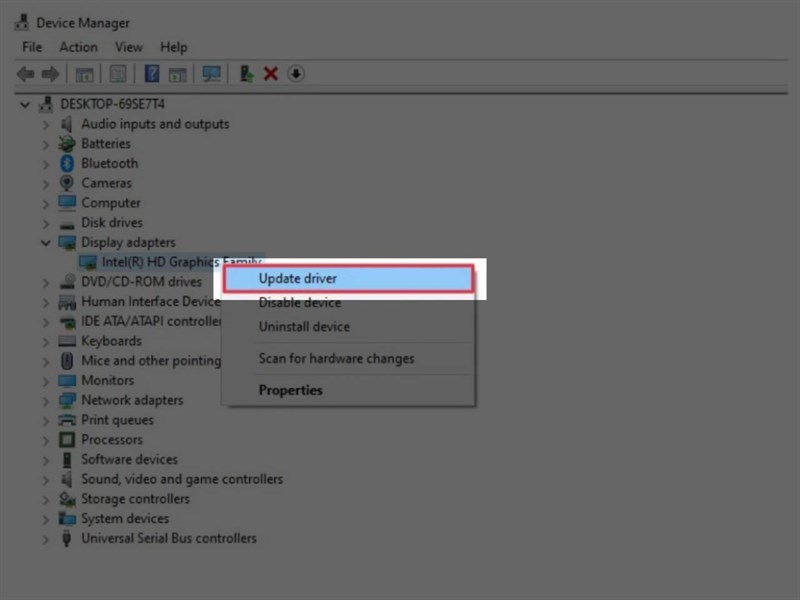Image resolution: width=800 pixels, height=600 pixels.
Task: Open the Action menu
Action: click(x=78, y=46)
